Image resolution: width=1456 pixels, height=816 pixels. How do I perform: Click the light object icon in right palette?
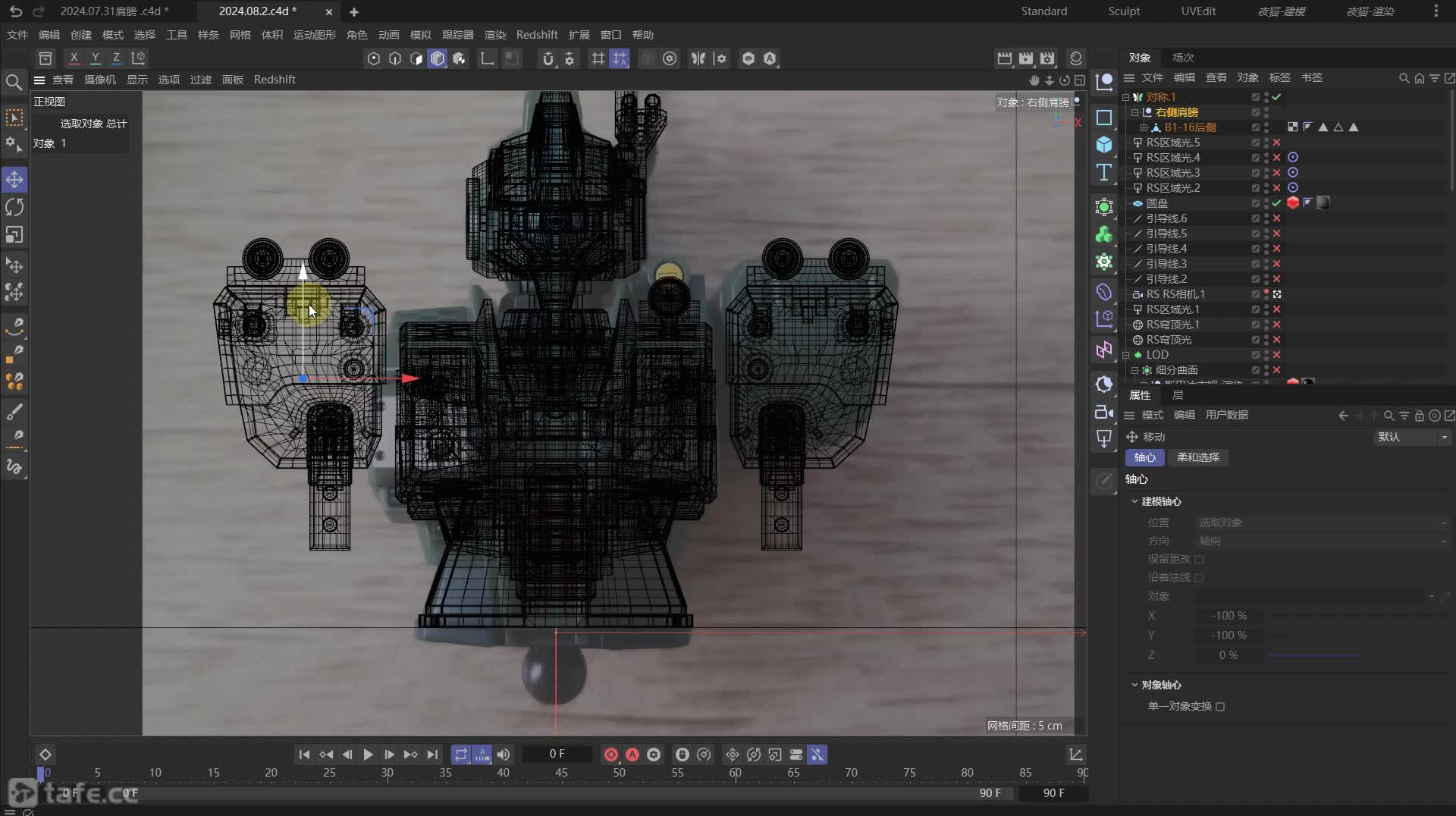point(1104,439)
